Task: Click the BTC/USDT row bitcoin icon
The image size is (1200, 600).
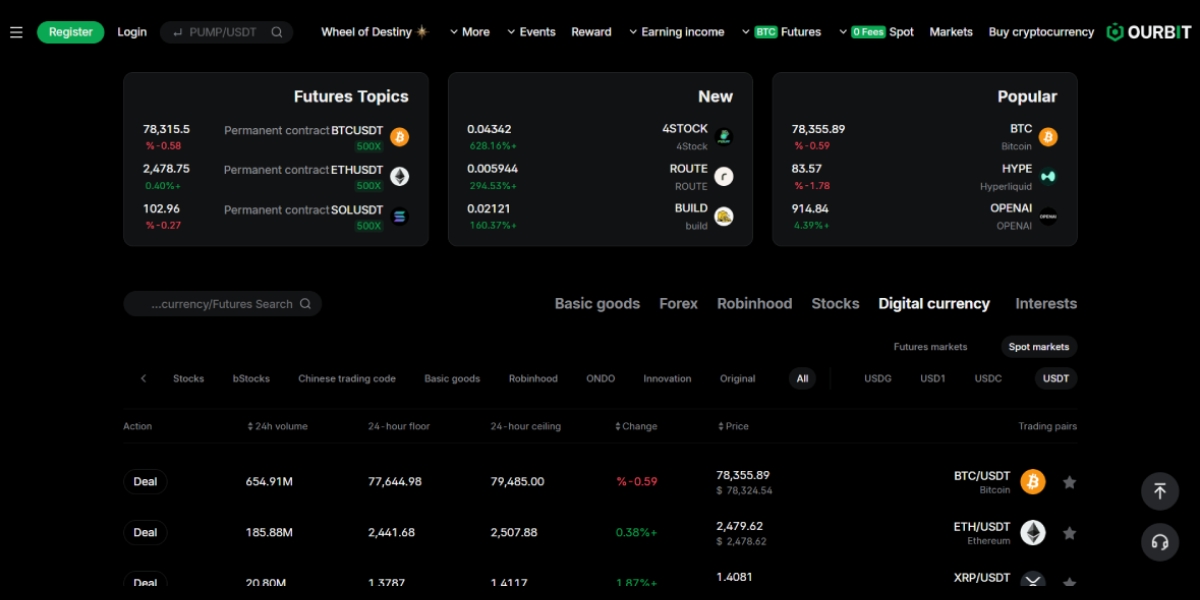Action: tap(1033, 482)
